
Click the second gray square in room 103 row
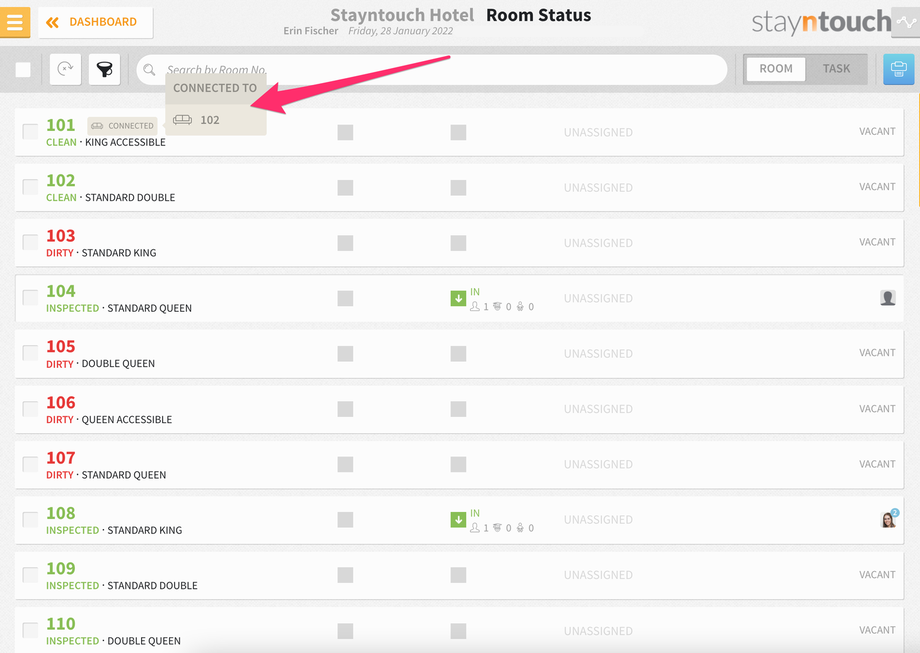tap(458, 243)
